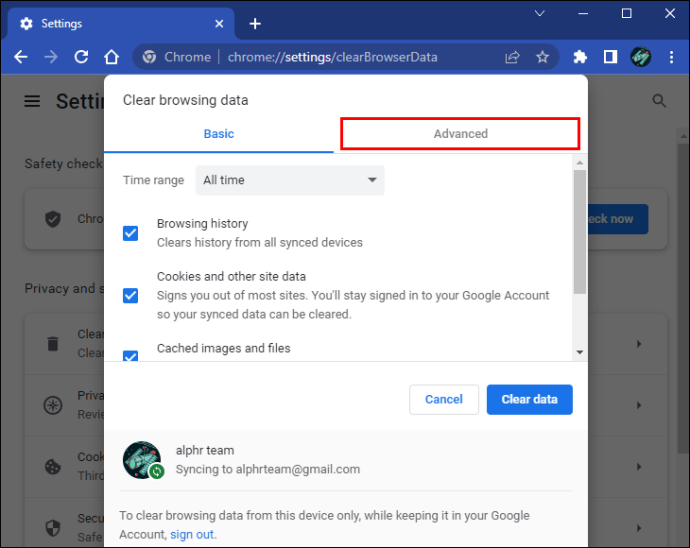Click the trash icon for clear data
The image size is (690, 548).
coord(53,343)
